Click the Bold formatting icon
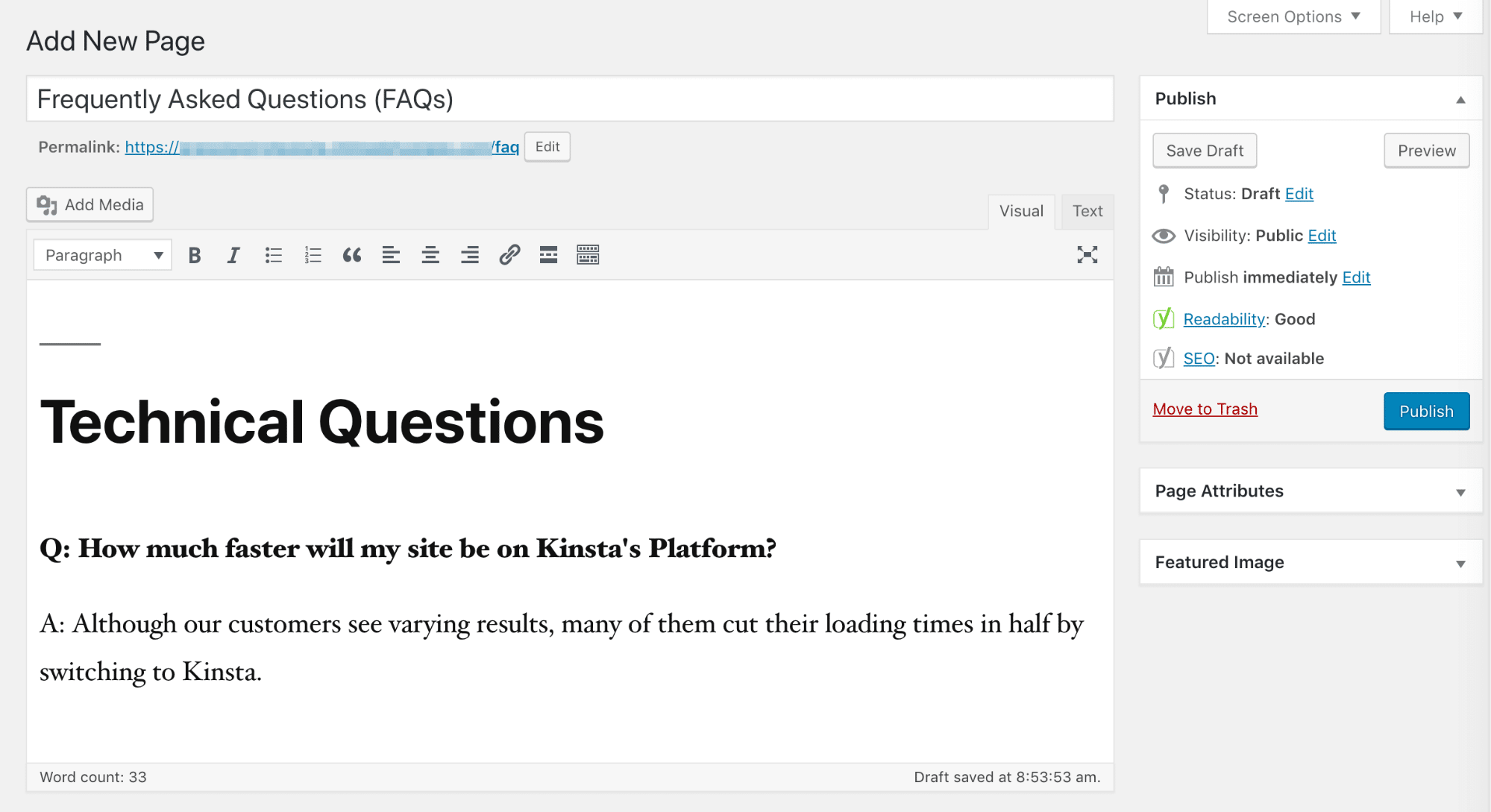1491x812 pixels. [x=195, y=256]
